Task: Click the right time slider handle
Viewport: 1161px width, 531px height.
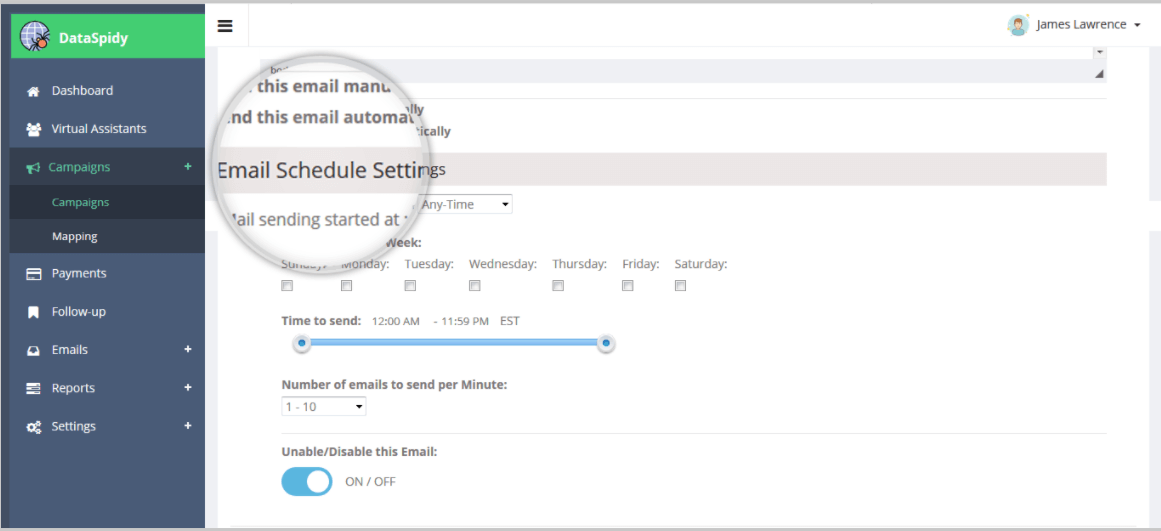Action: click(x=606, y=343)
